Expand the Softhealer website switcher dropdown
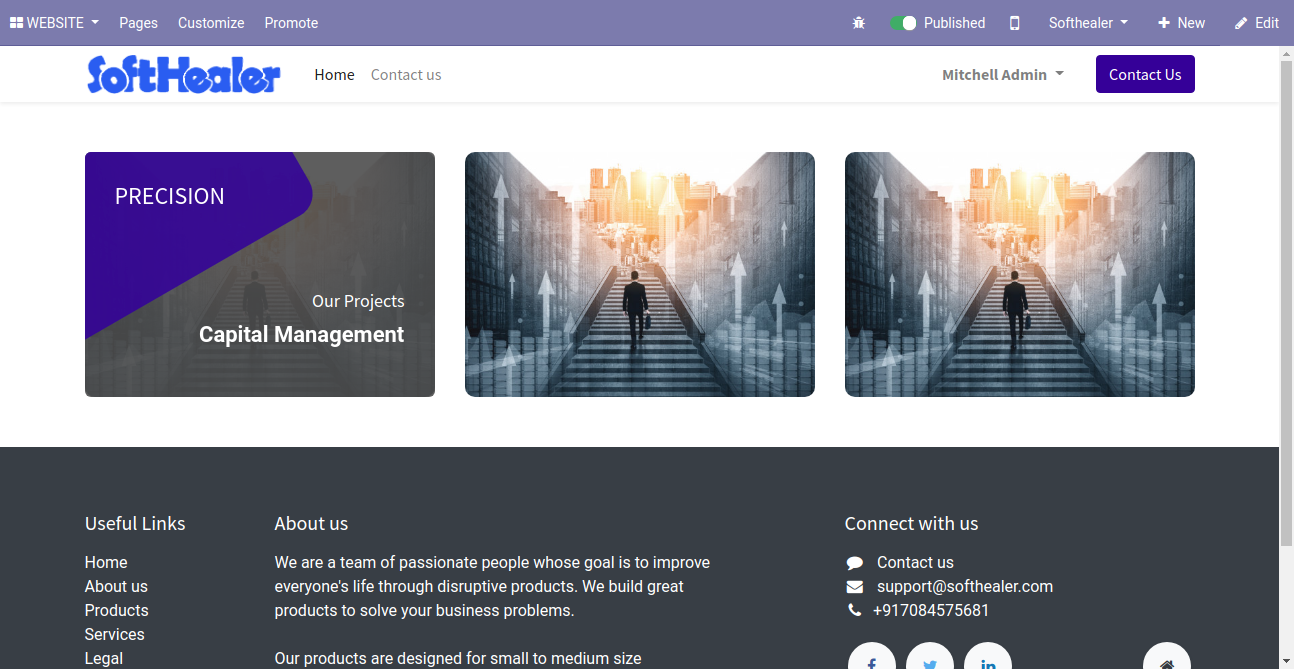The height and width of the screenshot is (669, 1294). click(x=1088, y=23)
